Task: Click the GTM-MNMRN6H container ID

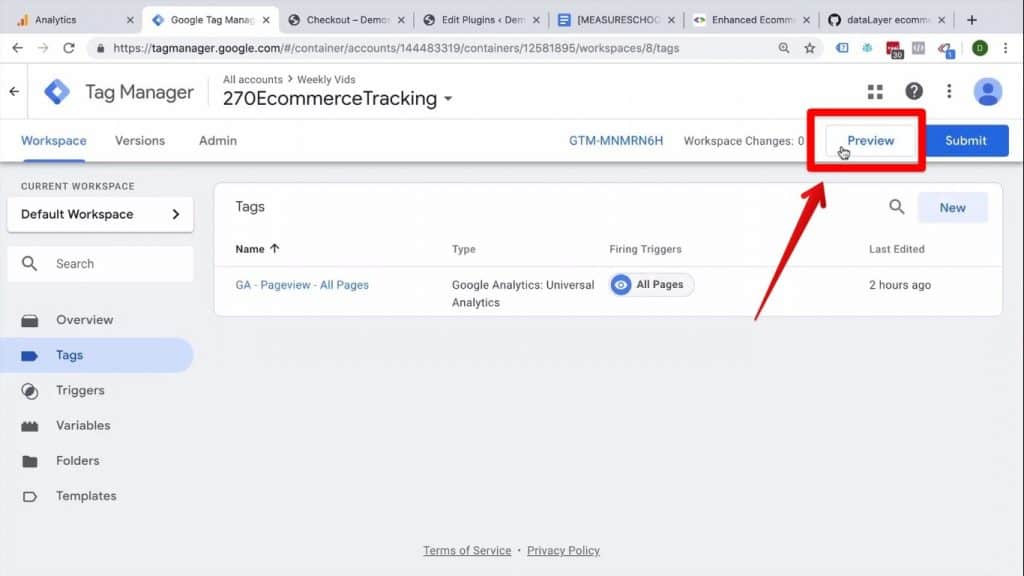Action: [615, 140]
